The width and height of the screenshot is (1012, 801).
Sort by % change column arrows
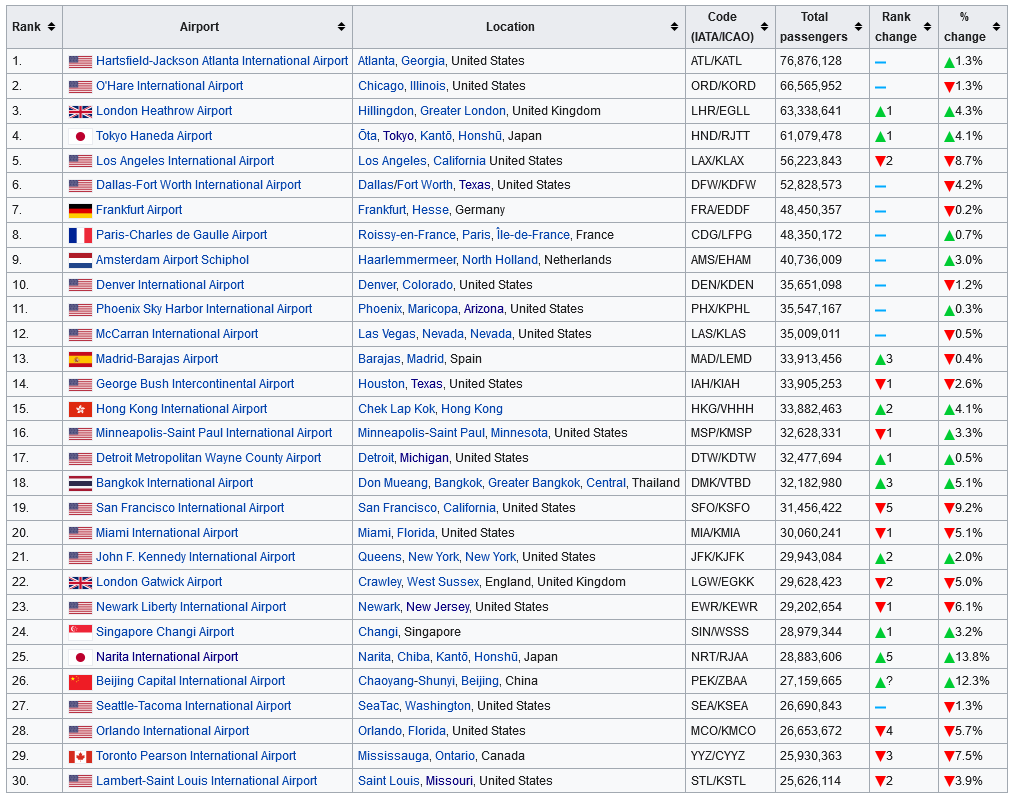[x=997, y=27]
